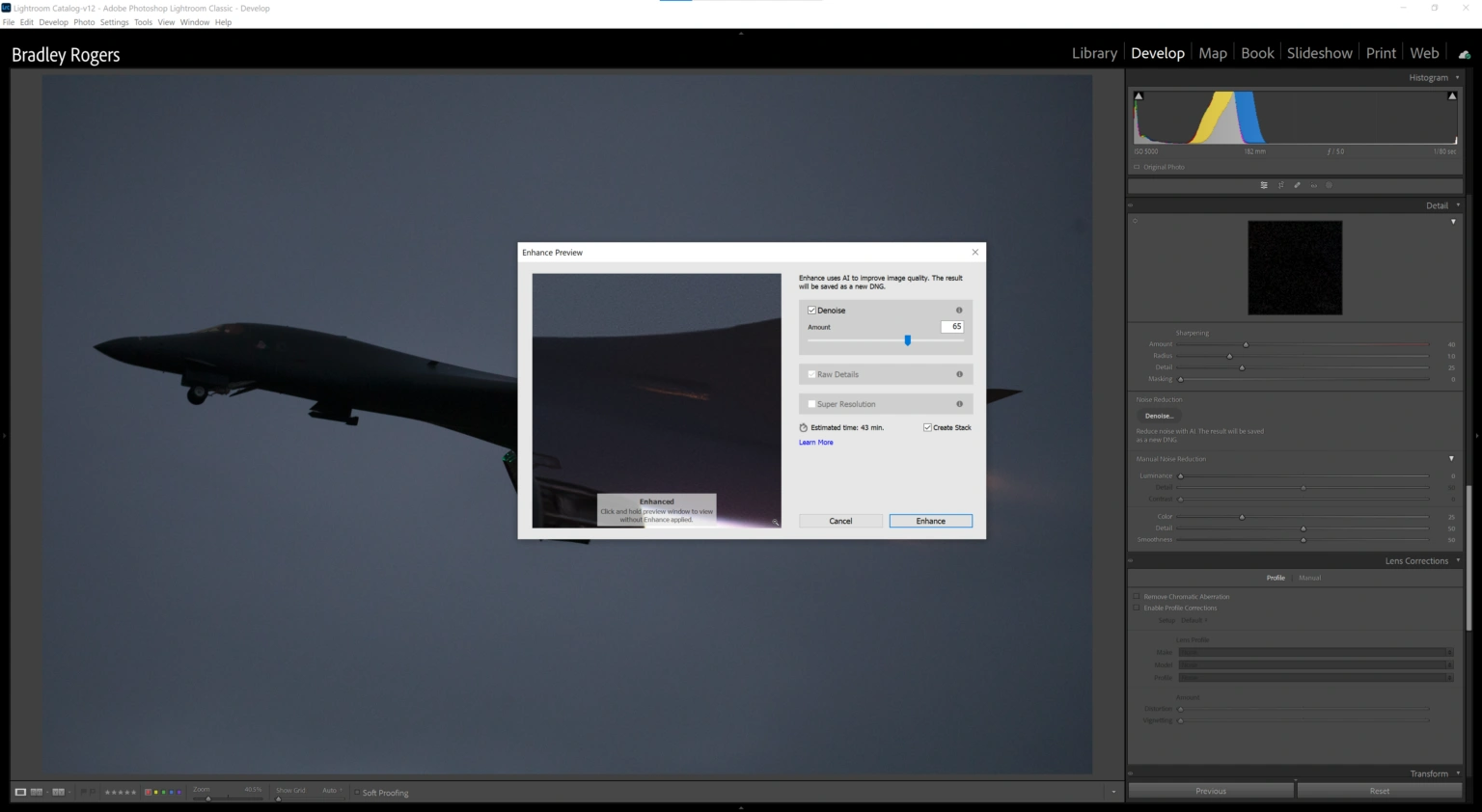Click the Edit sliders icon in tool strip
The height and width of the screenshot is (812, 1482).
tap(1264, 185)
